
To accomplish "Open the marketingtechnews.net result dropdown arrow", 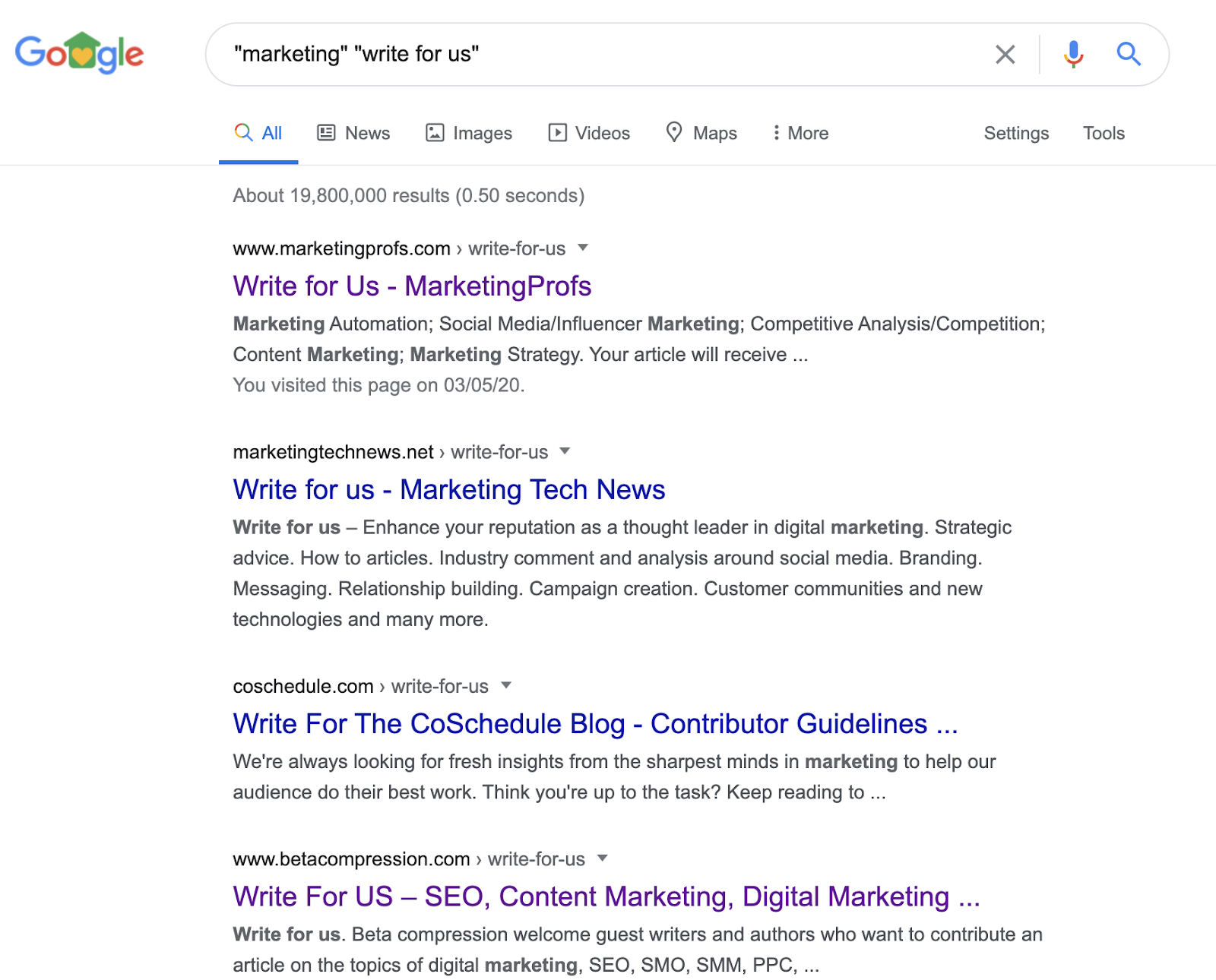I will pos(565,451).
